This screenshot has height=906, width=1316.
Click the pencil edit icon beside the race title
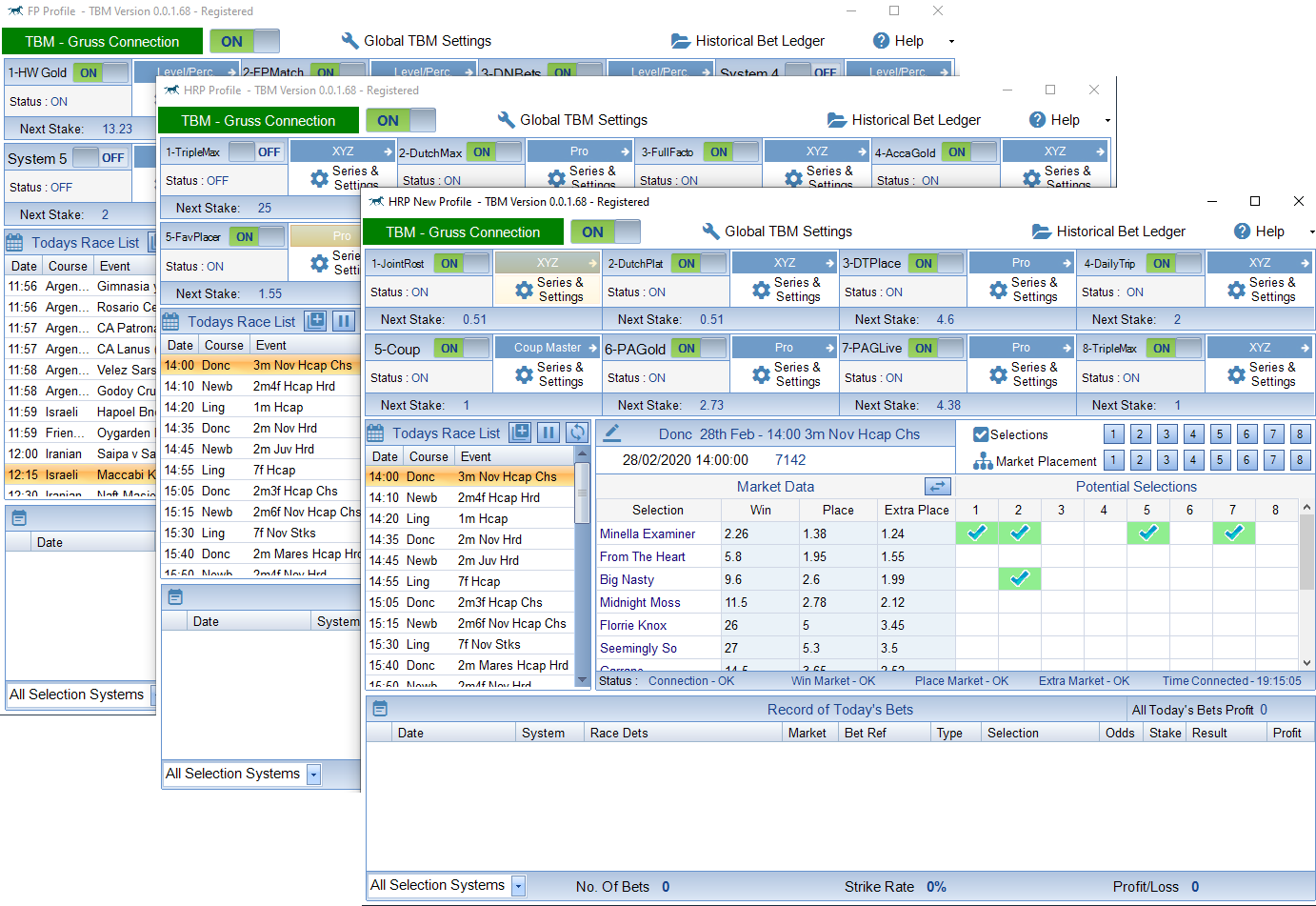click(612, 433)
